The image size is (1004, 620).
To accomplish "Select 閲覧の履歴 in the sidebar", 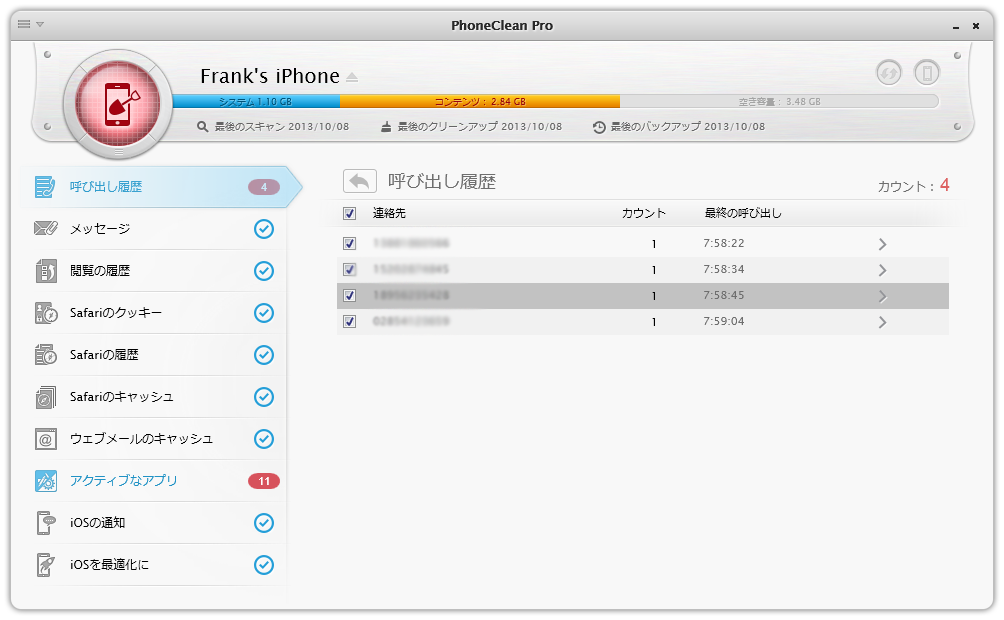I will click(x=154, y=271).
